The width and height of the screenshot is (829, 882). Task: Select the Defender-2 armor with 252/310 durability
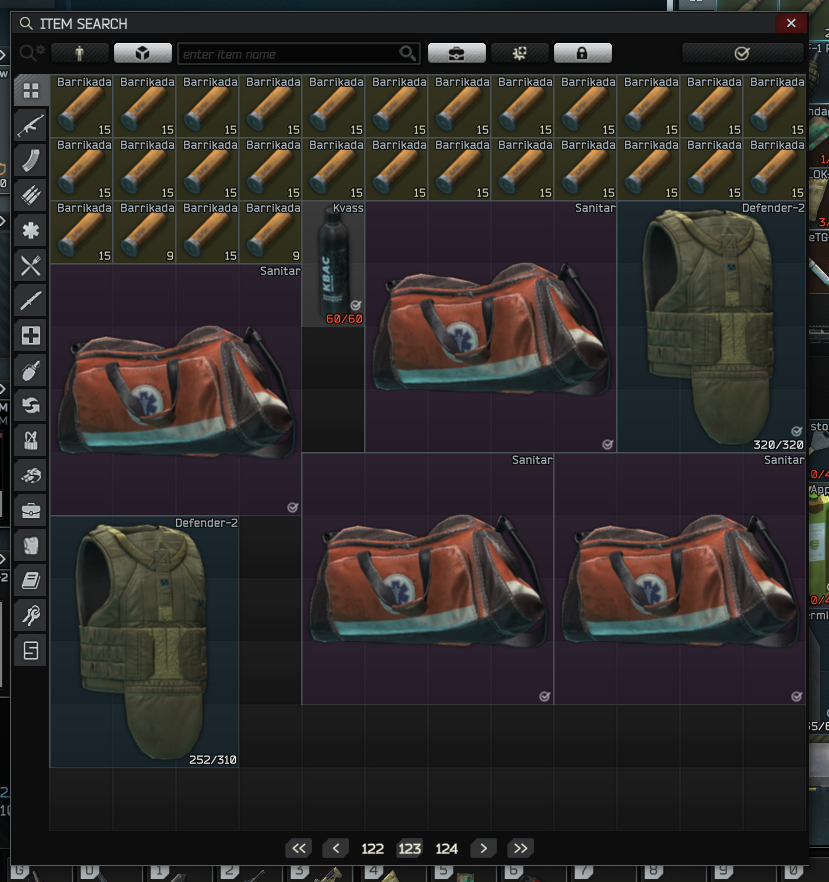pyautogui.click(x=145, y=642)
